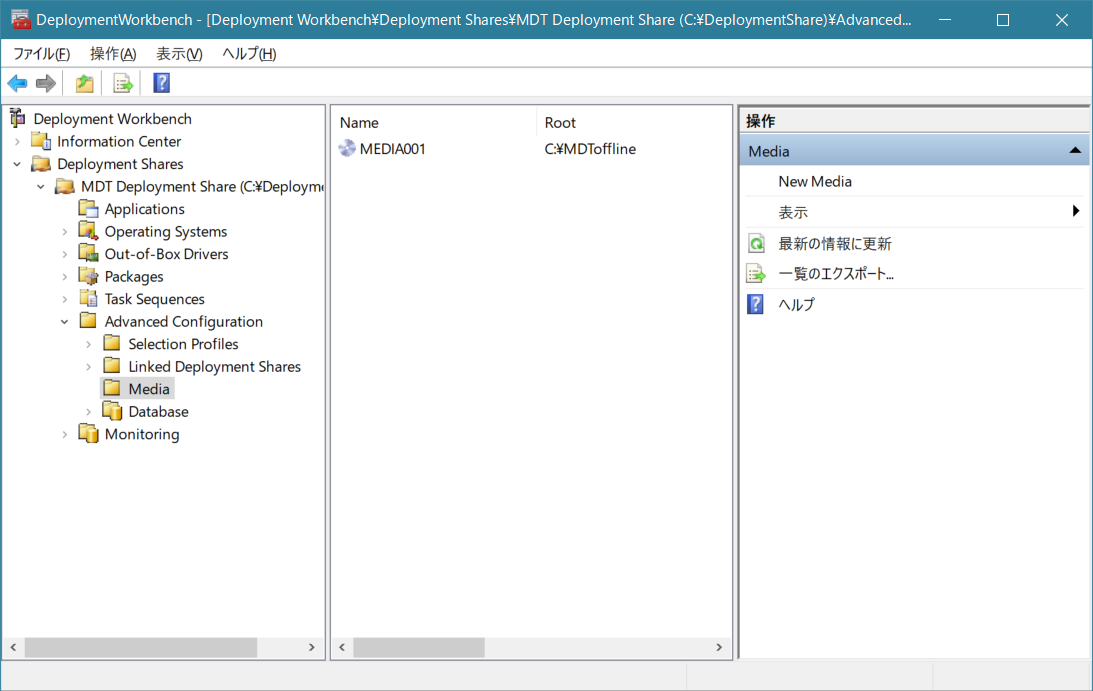This screenshot has height=691, width=1093.
Task: Expand the Out-of-Box Drivers node
Action: tap(65, 254)
